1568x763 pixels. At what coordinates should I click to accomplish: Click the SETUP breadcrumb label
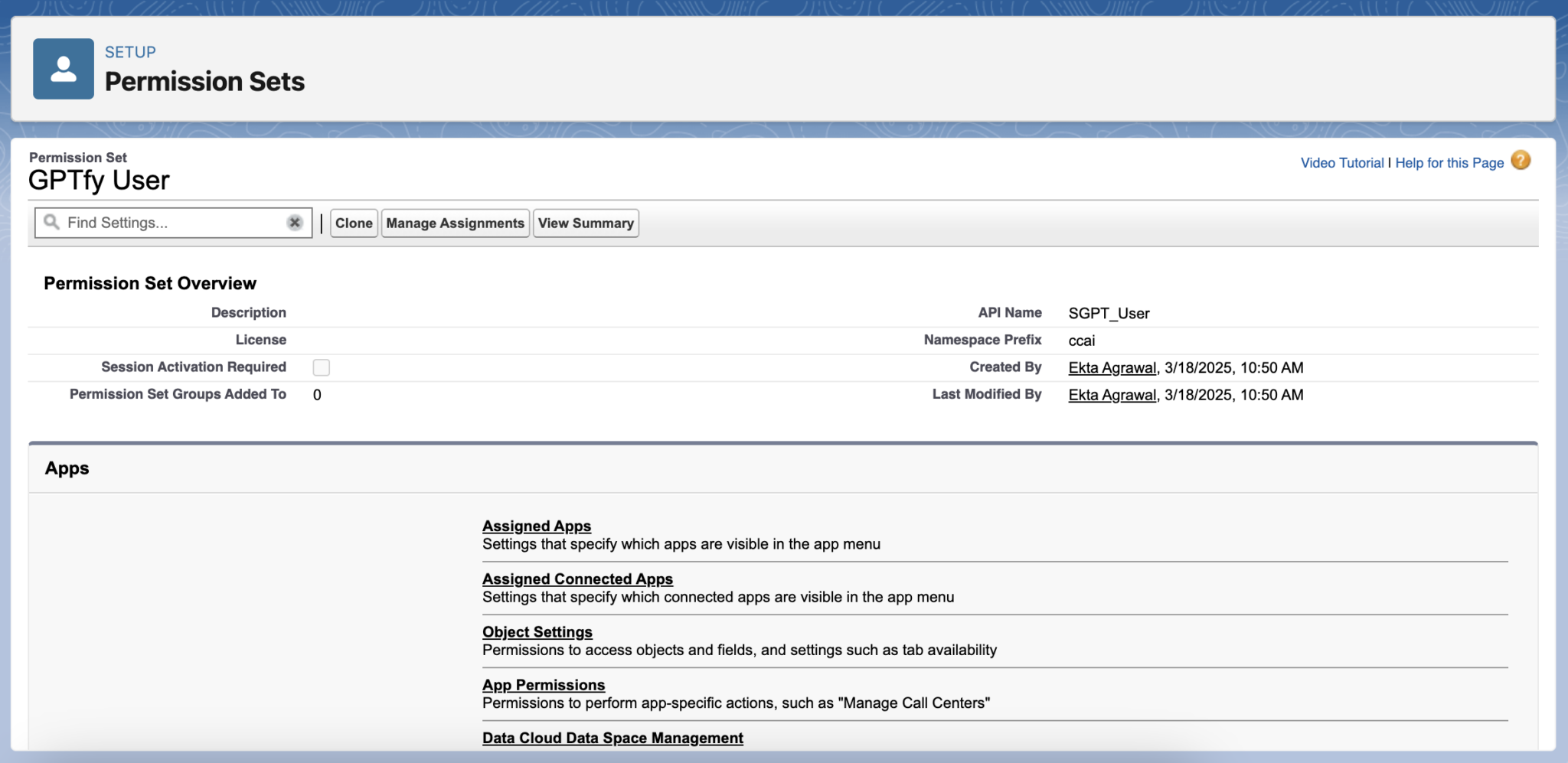coord(130,52)
